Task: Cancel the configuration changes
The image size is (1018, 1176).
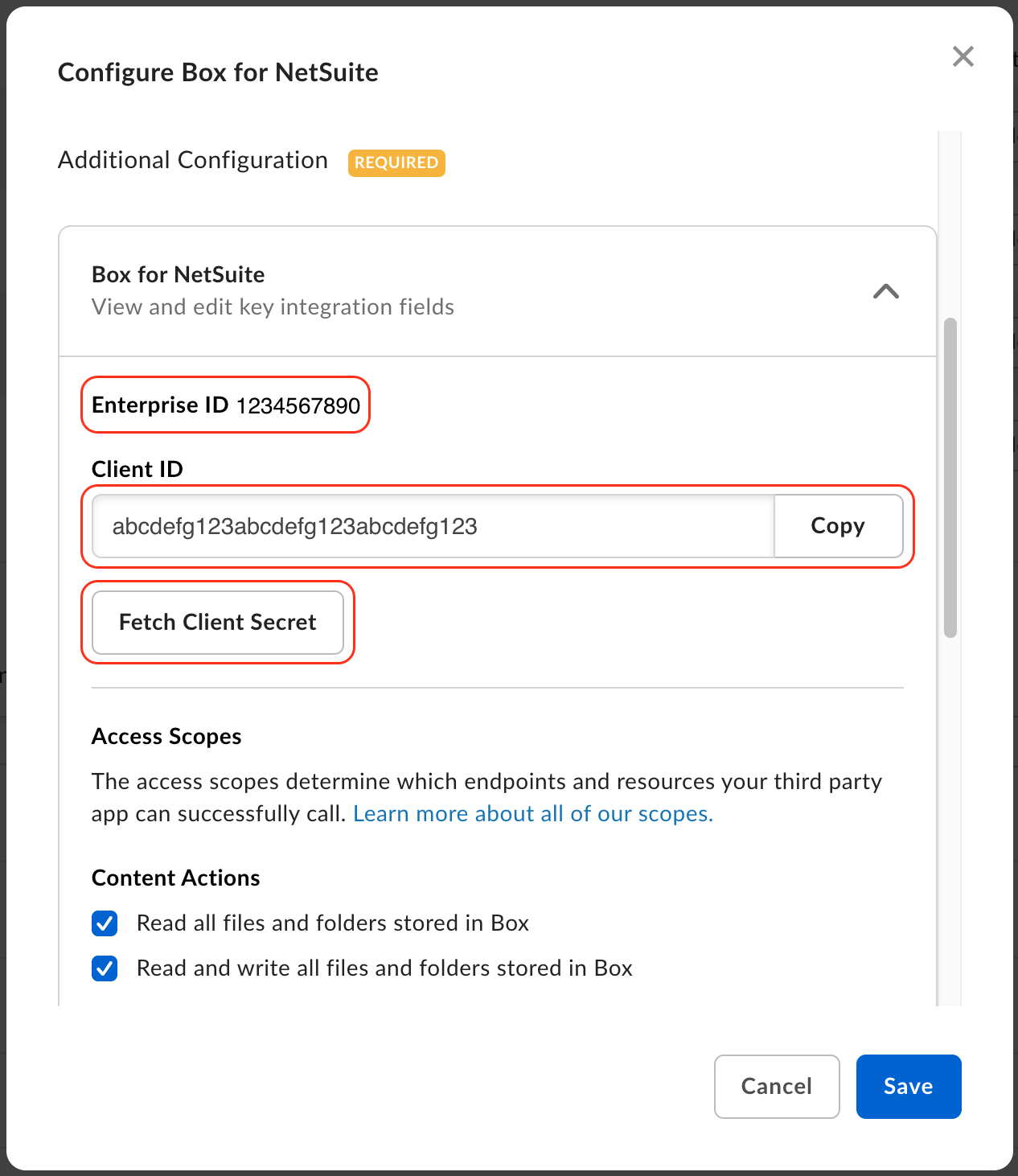Action: click(x=776, y=1087)
